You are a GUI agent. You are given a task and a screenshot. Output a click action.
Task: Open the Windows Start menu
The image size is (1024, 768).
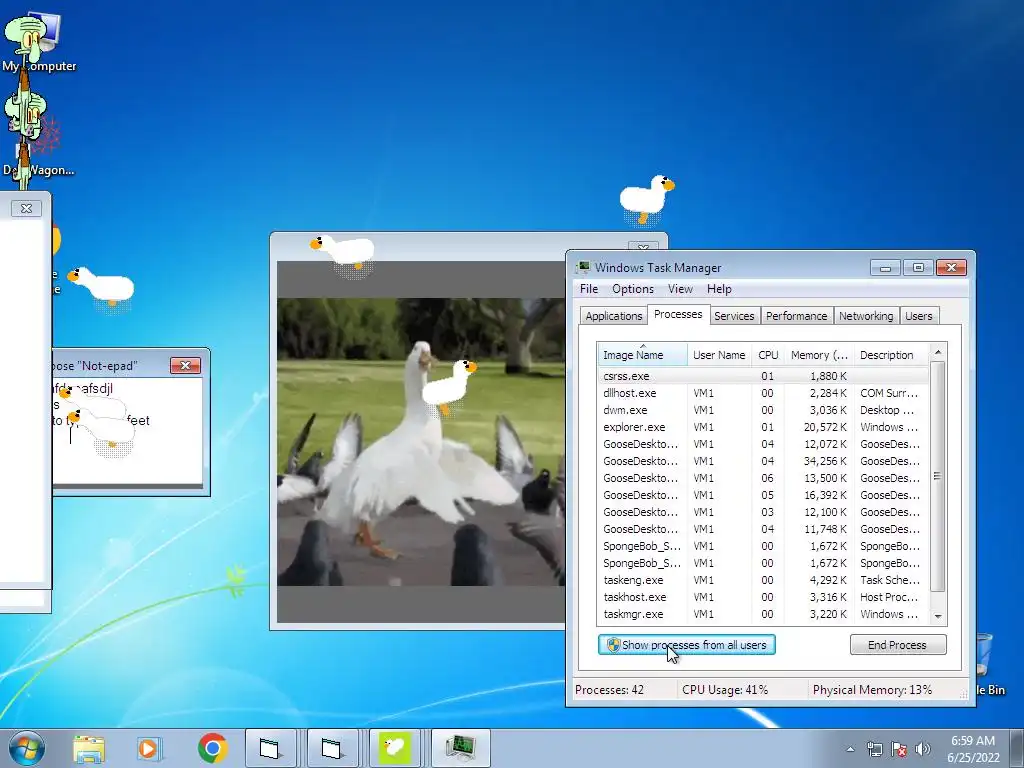[x=27, y=748]
